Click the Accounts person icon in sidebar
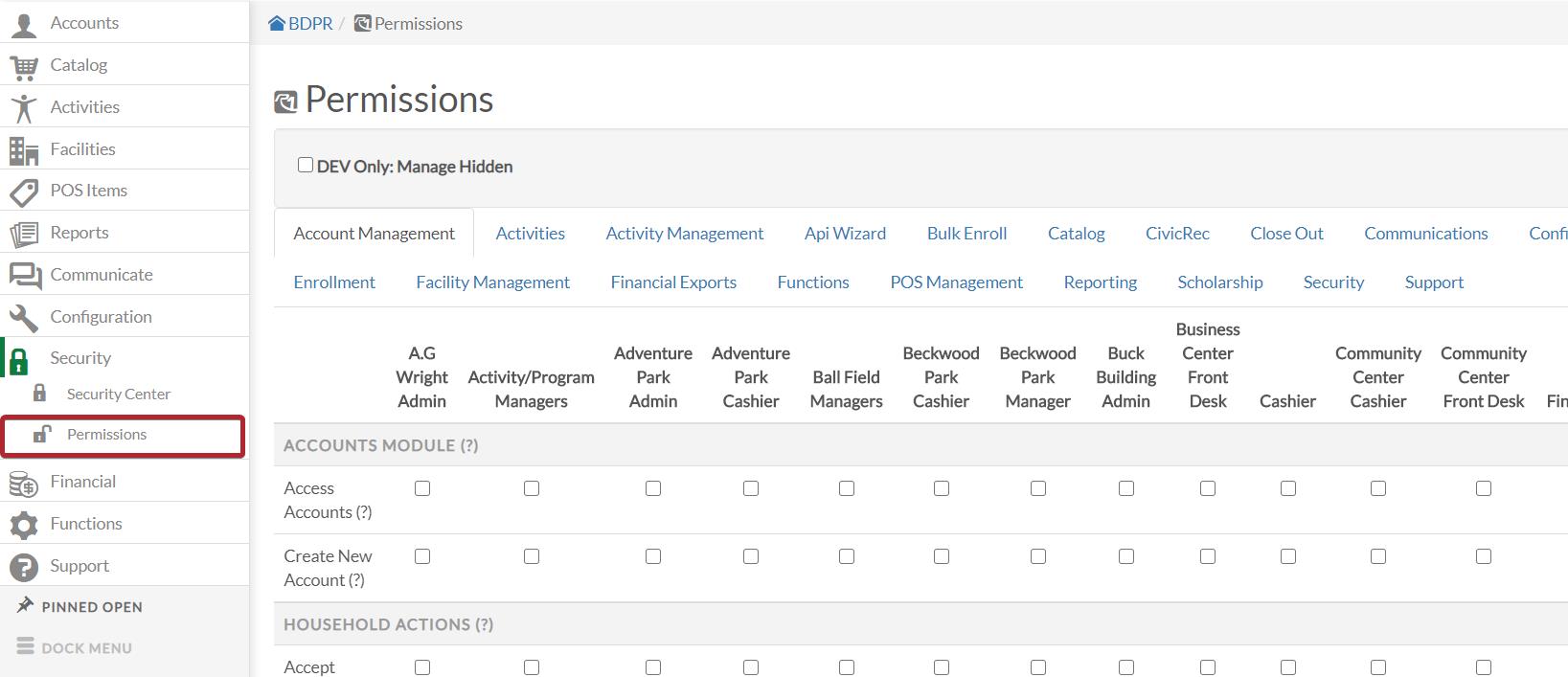Viewport: 1568px width, 677px height. (x=23, y=24)
